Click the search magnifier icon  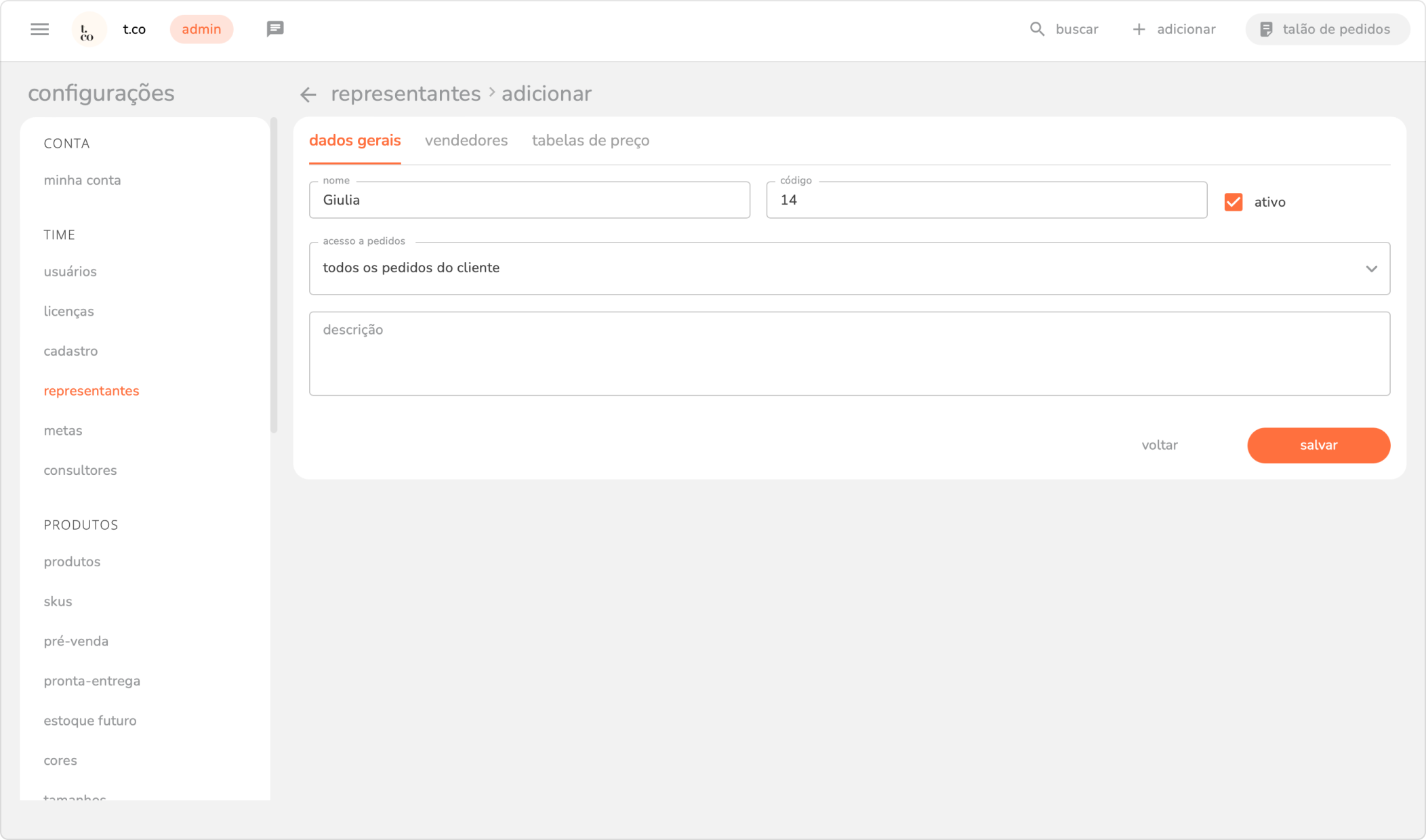click(1037, 29)
